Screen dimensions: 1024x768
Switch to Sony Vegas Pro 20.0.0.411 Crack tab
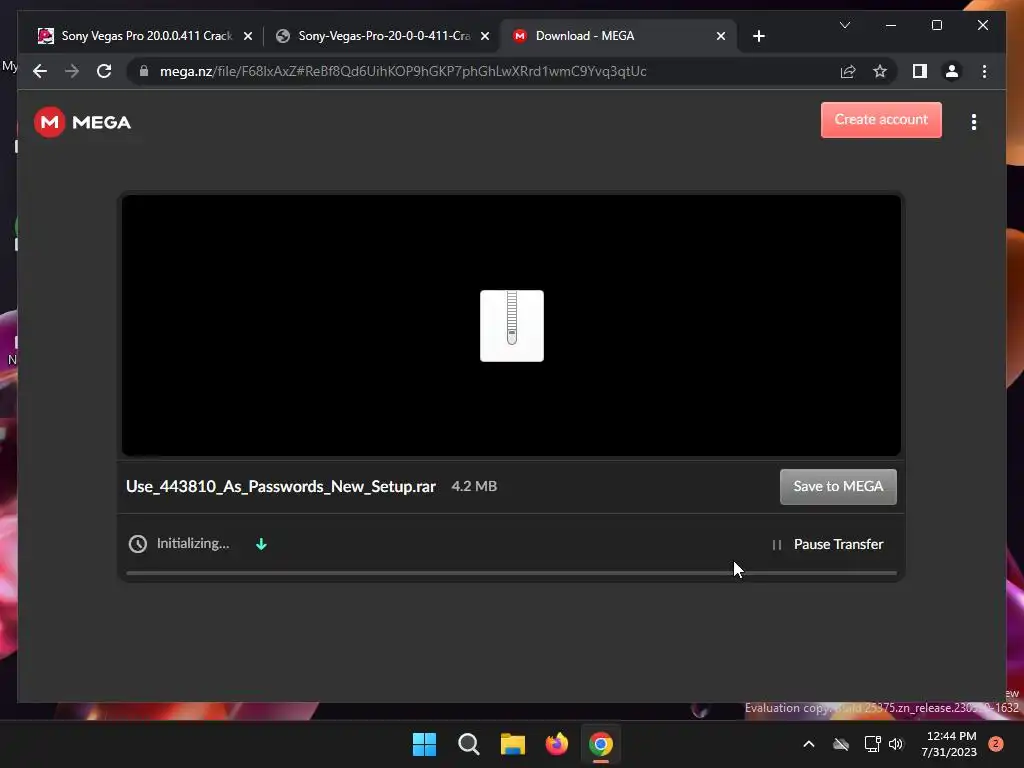pos(146,36)
